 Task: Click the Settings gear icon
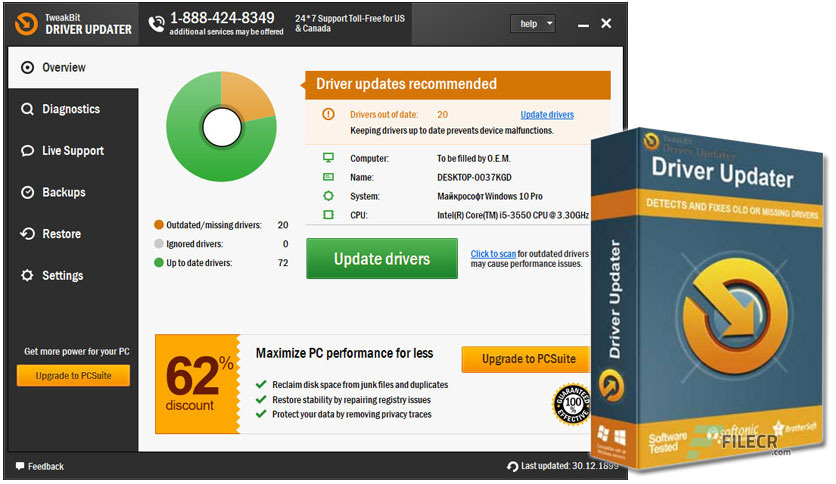tap(27, 276)
